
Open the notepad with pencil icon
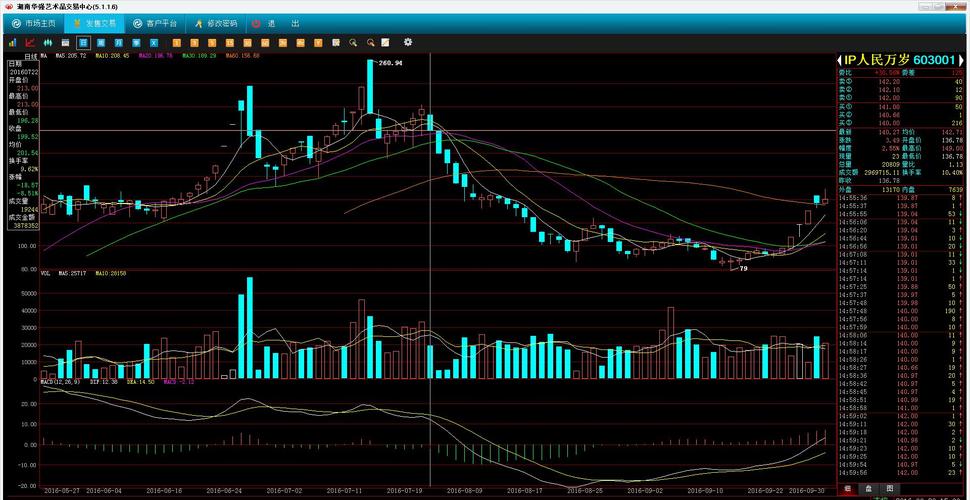385,43
